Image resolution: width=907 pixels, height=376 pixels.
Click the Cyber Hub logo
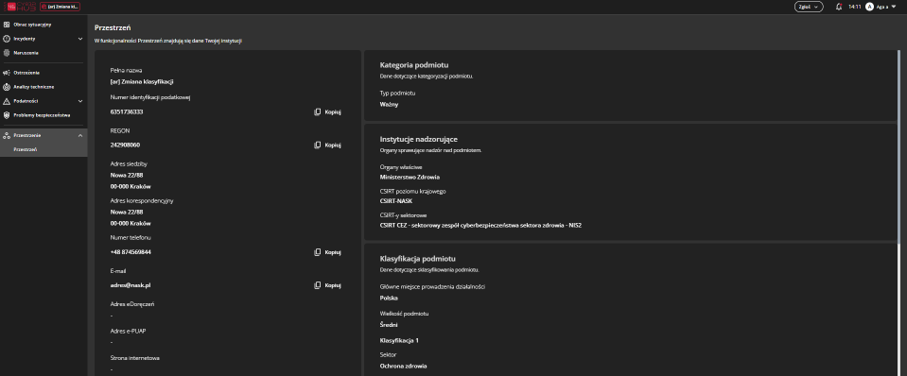pyautogui.click(x=21, y=6)
